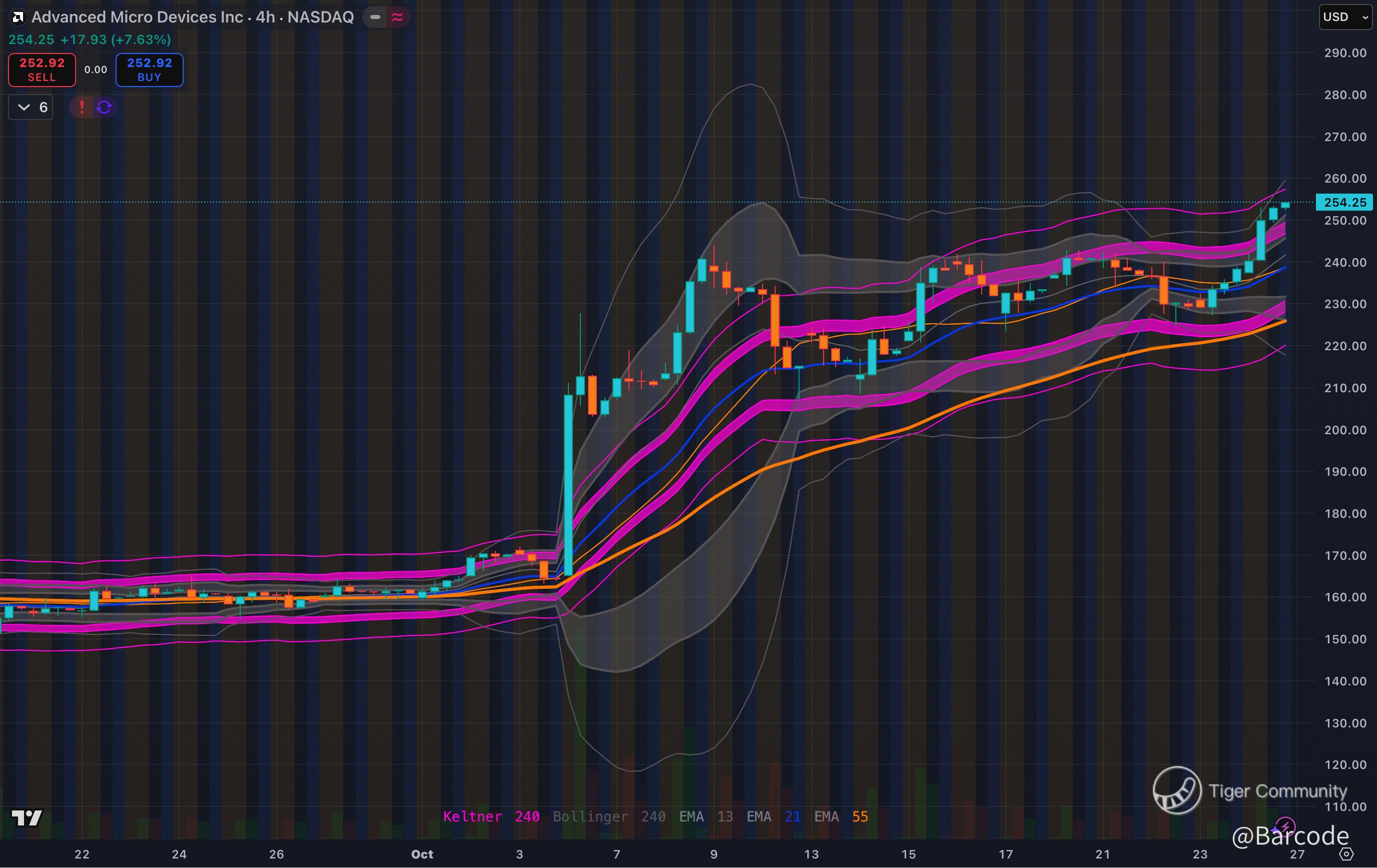Image resolution: width=1377 pixels, height=868 pixels.
Task: Click the EMA 55 indicator label
Action: [841, 816]
